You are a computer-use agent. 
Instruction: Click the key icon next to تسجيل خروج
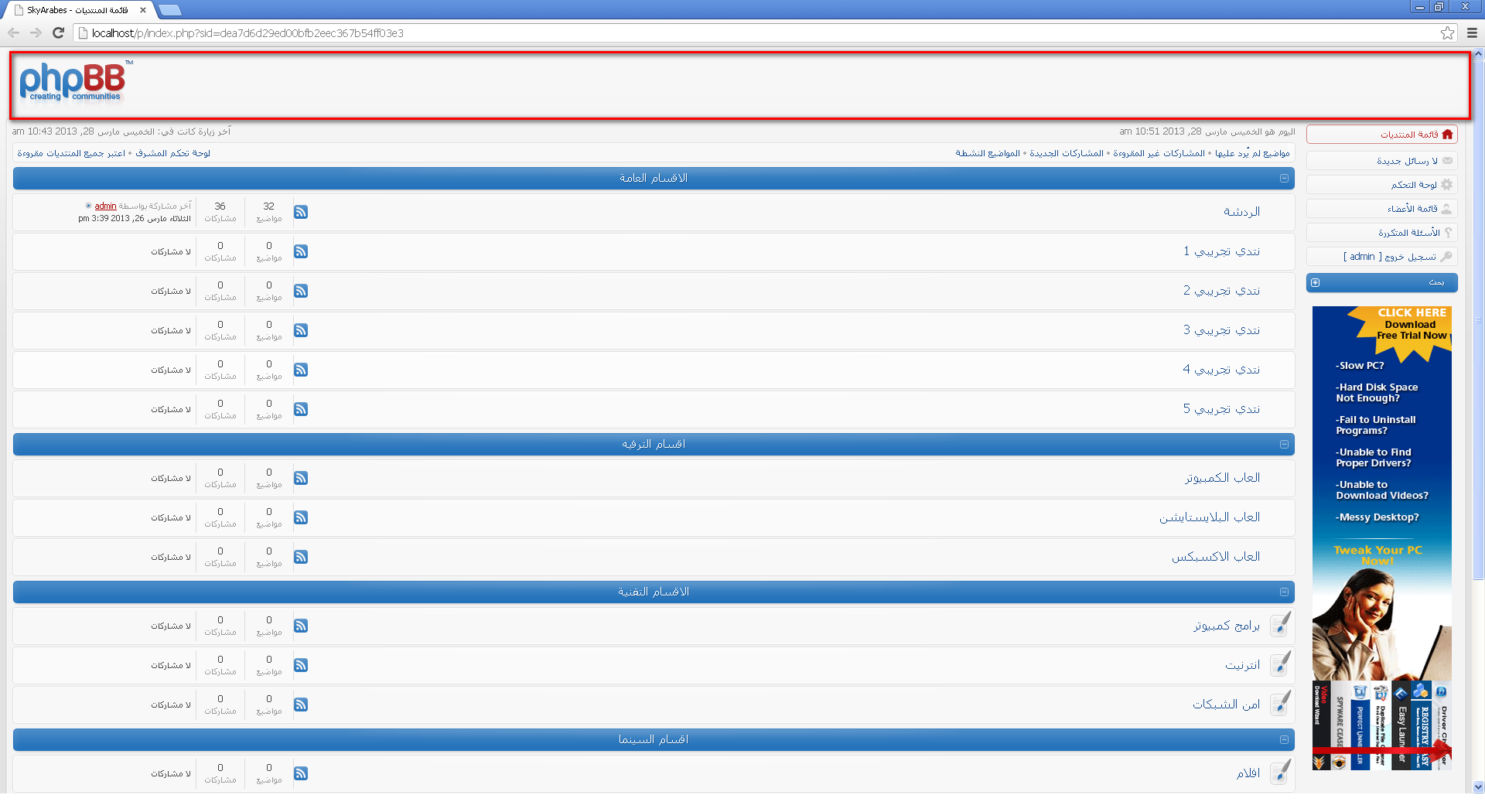point(1446,257)
